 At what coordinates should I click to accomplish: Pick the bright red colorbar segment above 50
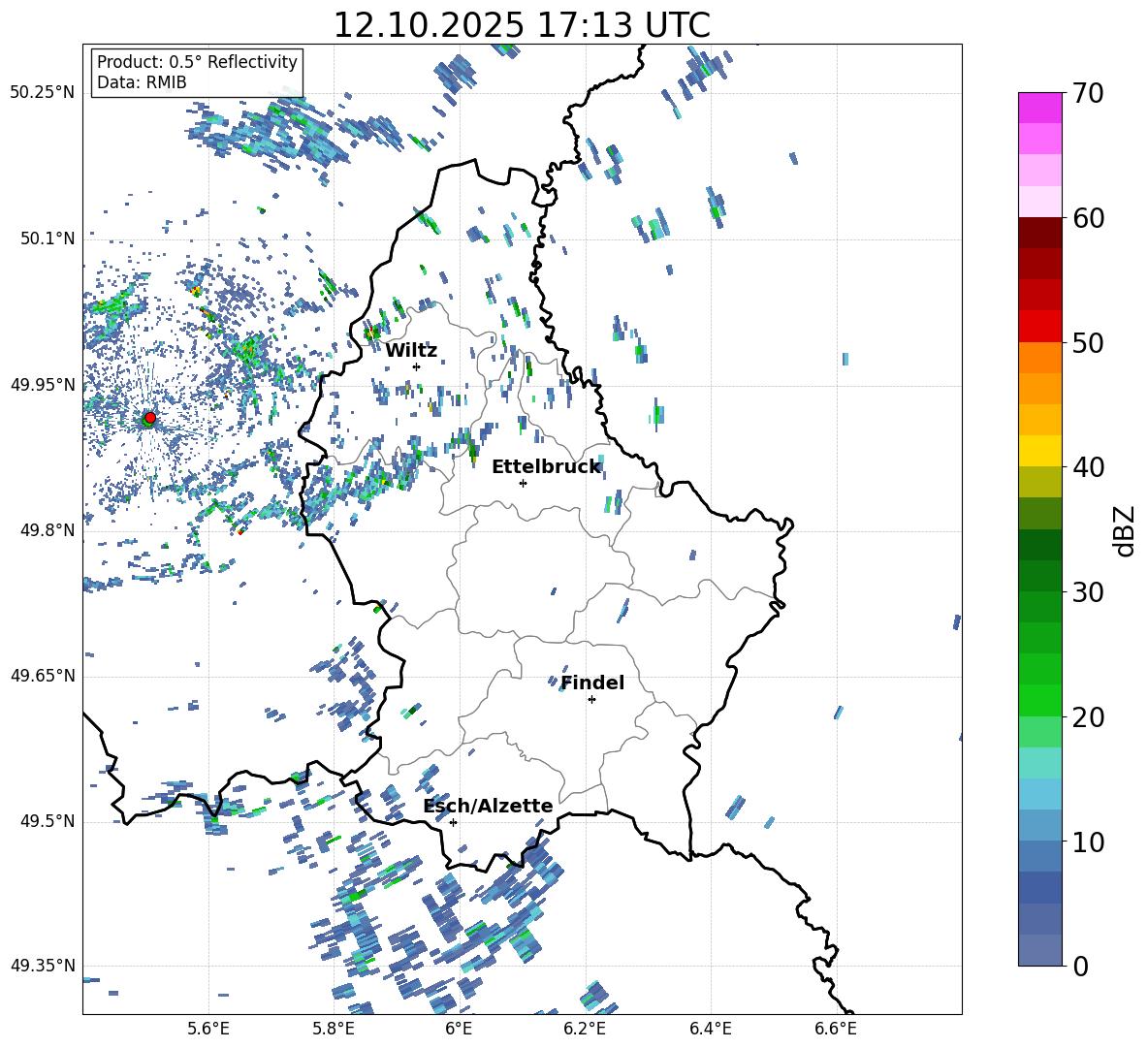point(1039,327)
